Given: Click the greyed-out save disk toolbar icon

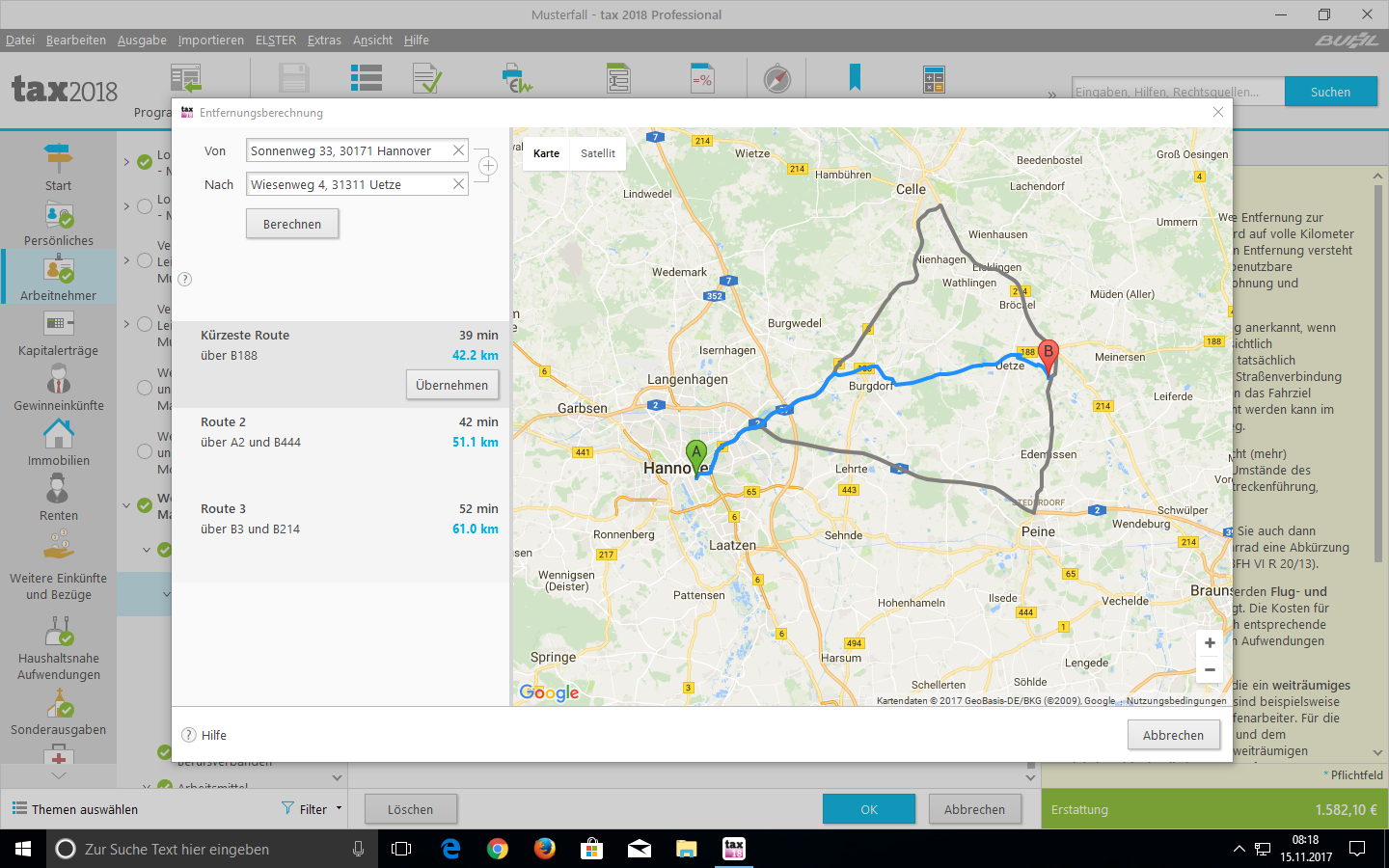Looking at the screenshot, I should click(293, 79).
